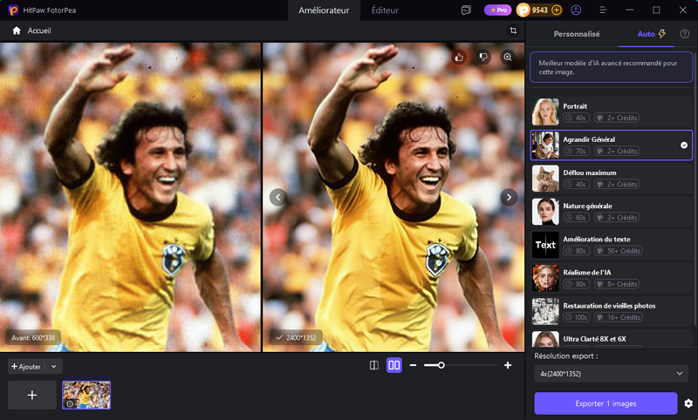This screenshot has height=420, width=698.
Task: Zoom in with the plus icon
Action: coord(507,365)
